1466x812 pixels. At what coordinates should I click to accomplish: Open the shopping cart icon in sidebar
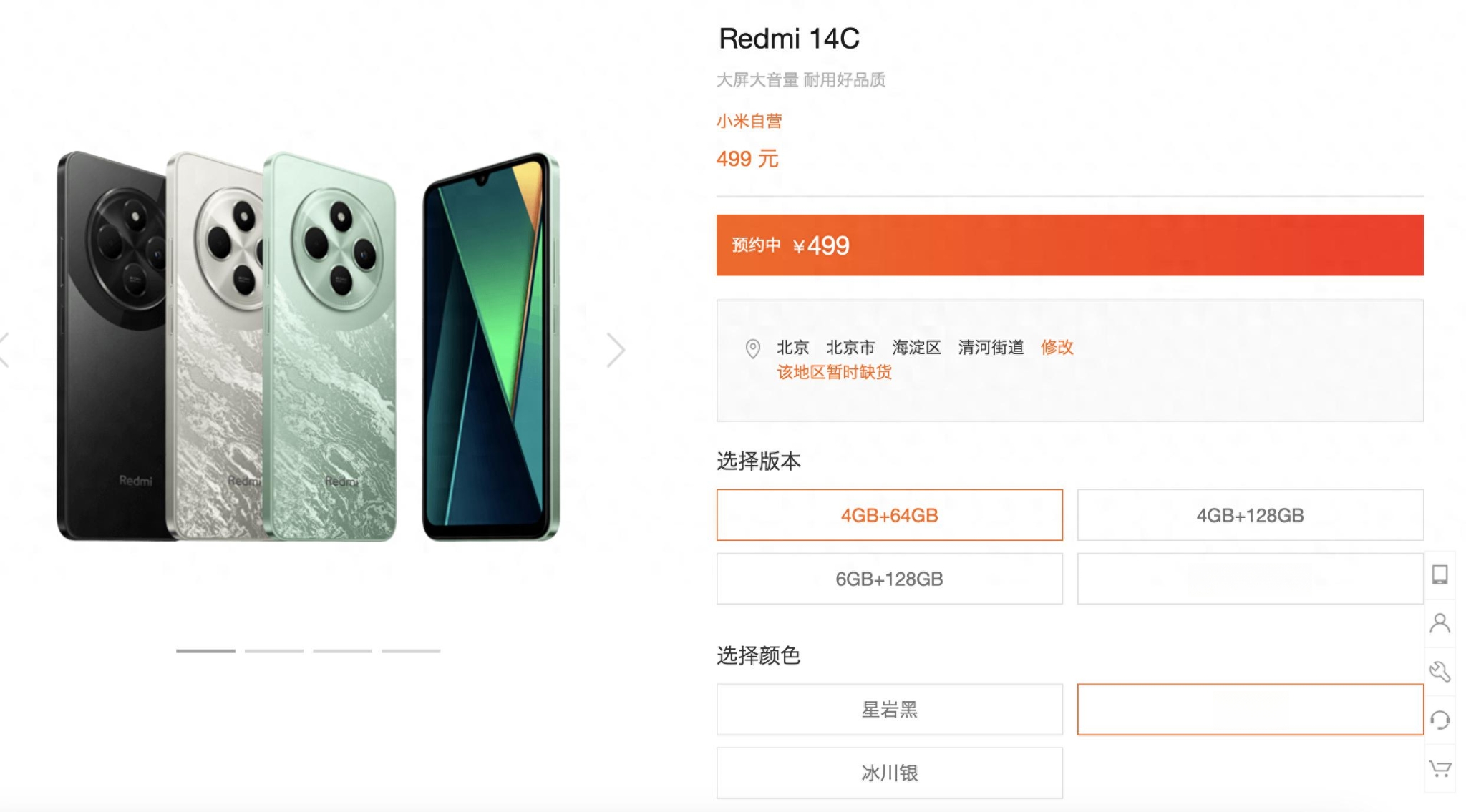(x=1440, y=769)
